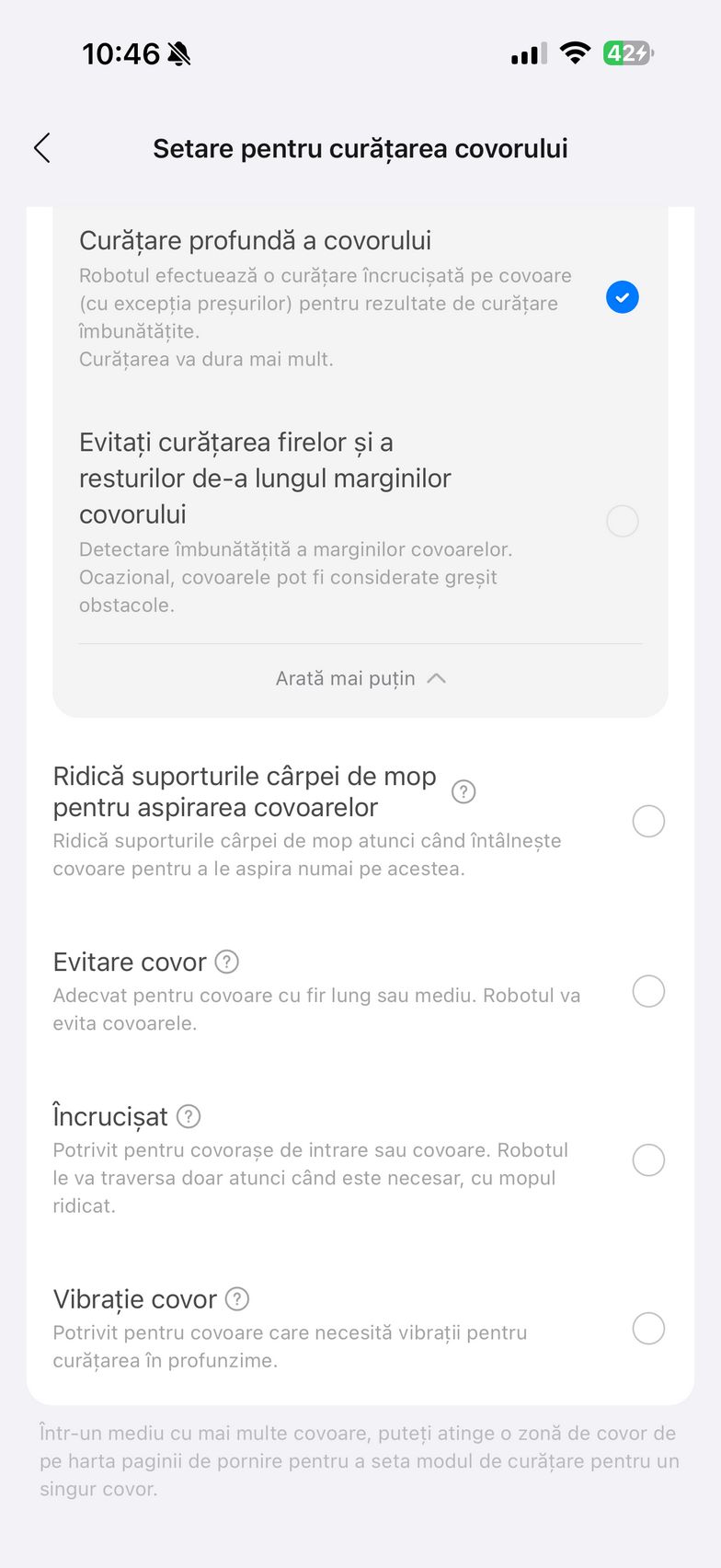Tap the Wi-Fi status icon

575,53
